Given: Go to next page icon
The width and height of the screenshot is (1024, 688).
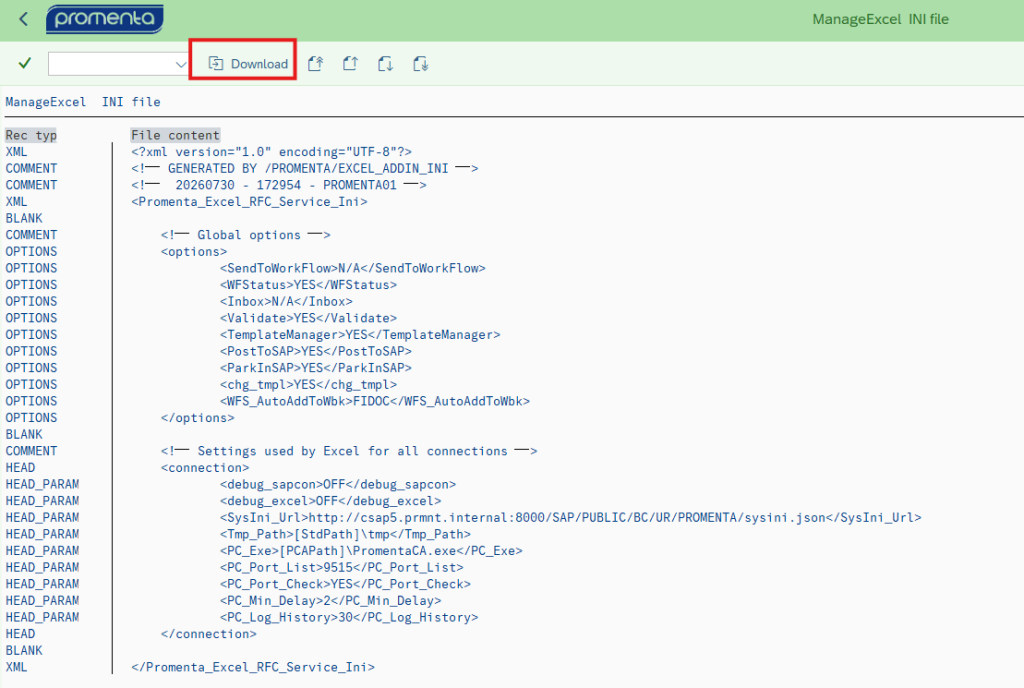Looking at the screenshot, I should pyautogui.click(x=385, y=63).
